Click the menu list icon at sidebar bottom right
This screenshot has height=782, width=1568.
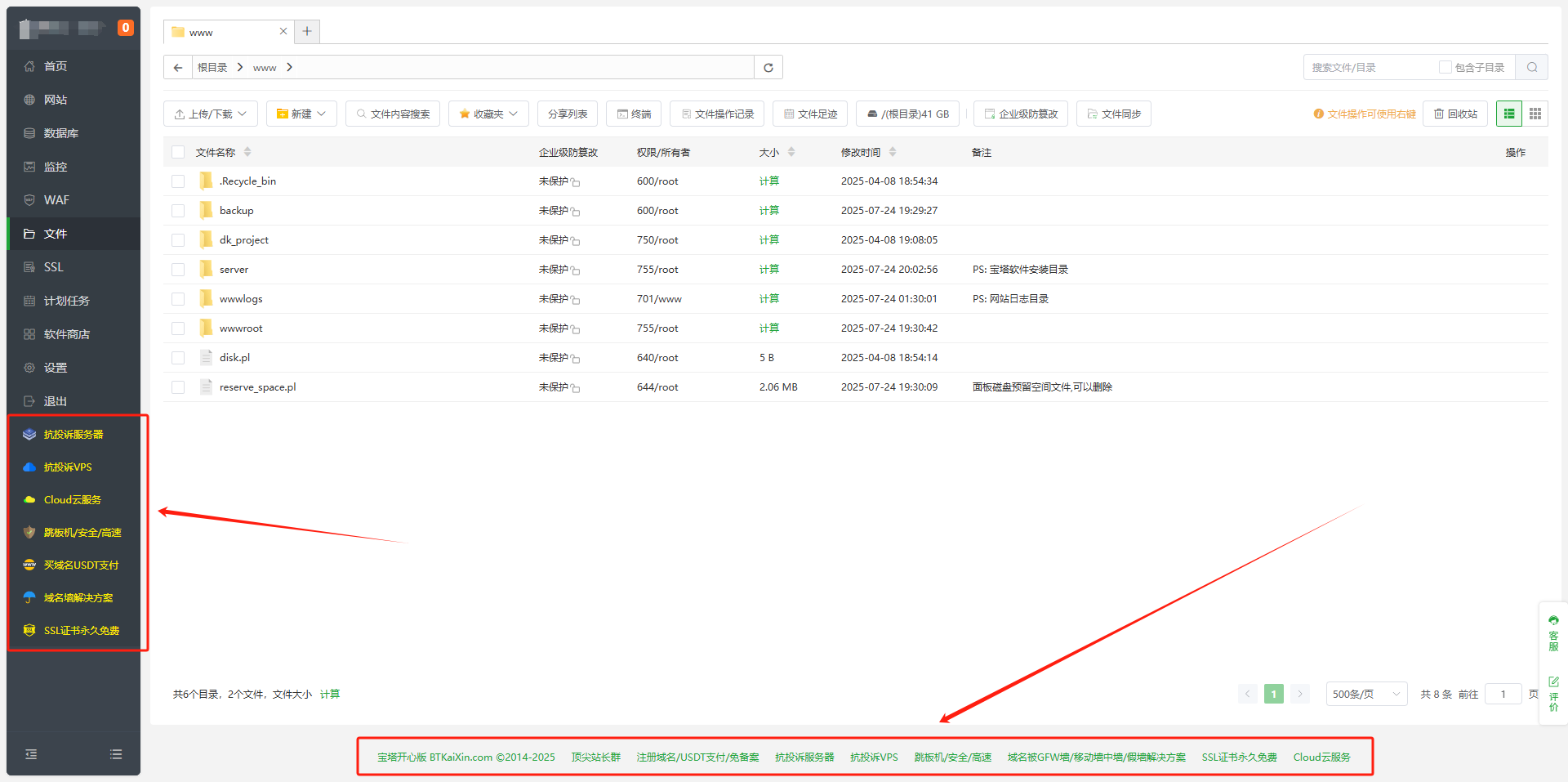click(x=116, y=754)
